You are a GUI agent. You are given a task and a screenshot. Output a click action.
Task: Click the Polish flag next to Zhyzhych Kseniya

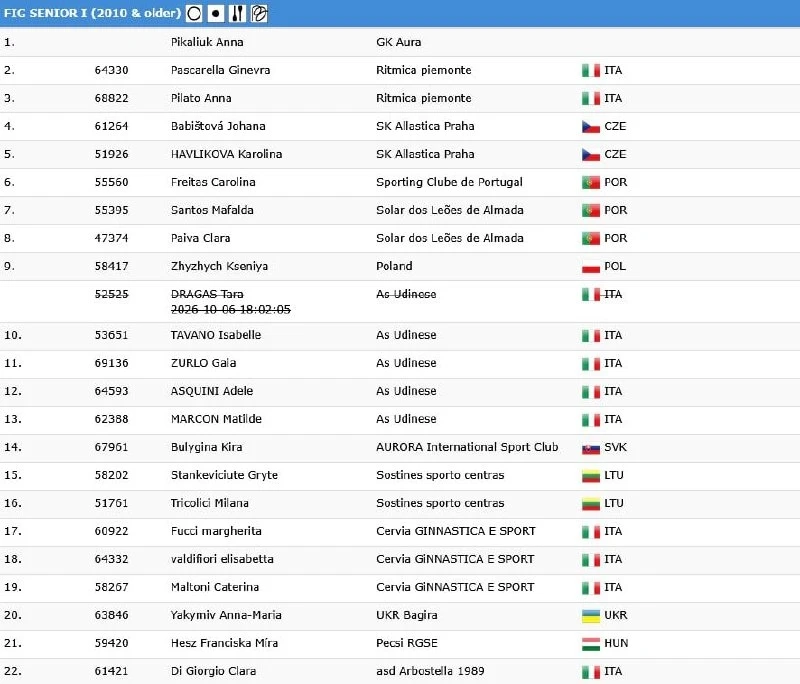pyautogui.click(x=591, y=267)
